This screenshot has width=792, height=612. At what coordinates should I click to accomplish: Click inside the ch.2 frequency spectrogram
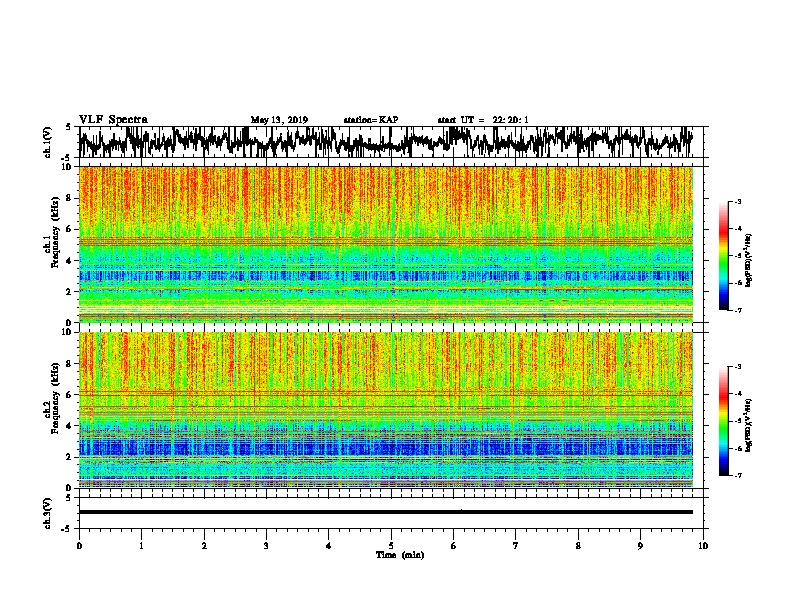pyautogui.click(x=386, y=410)
